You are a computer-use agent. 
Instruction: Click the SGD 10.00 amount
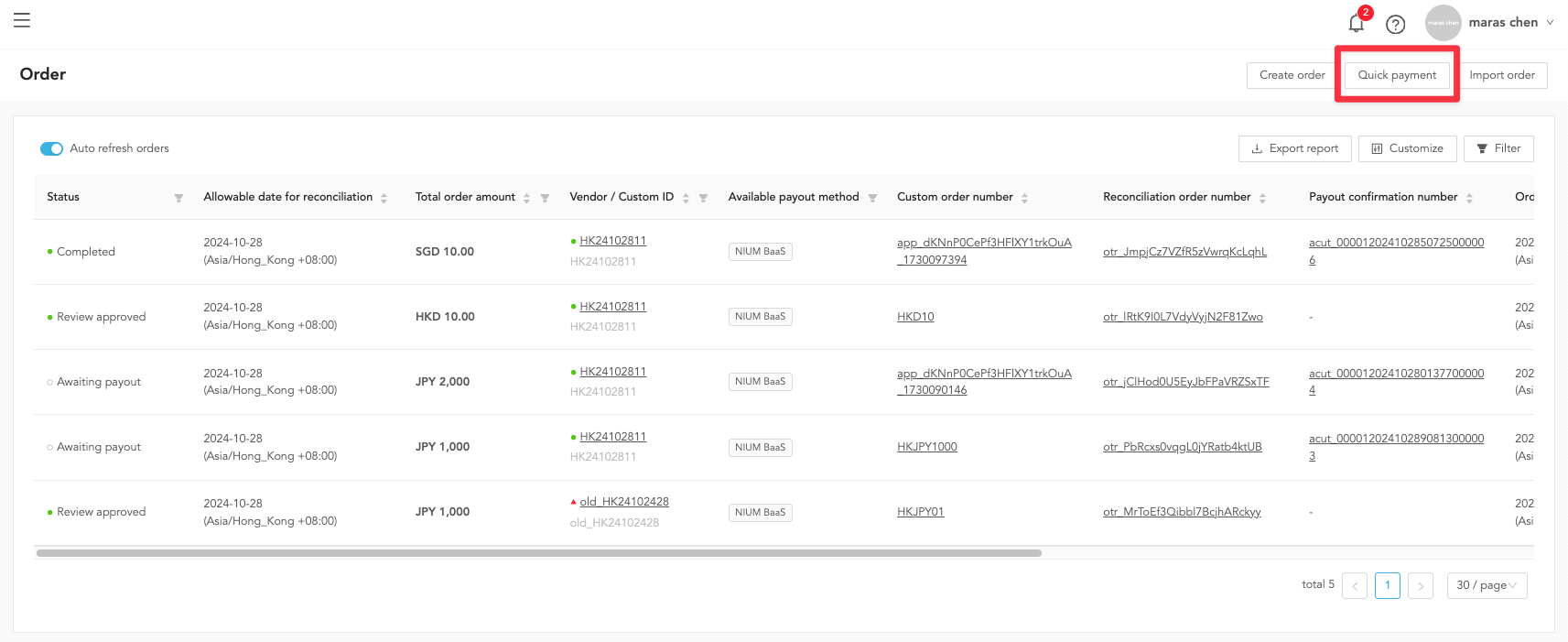click(445, 252)
